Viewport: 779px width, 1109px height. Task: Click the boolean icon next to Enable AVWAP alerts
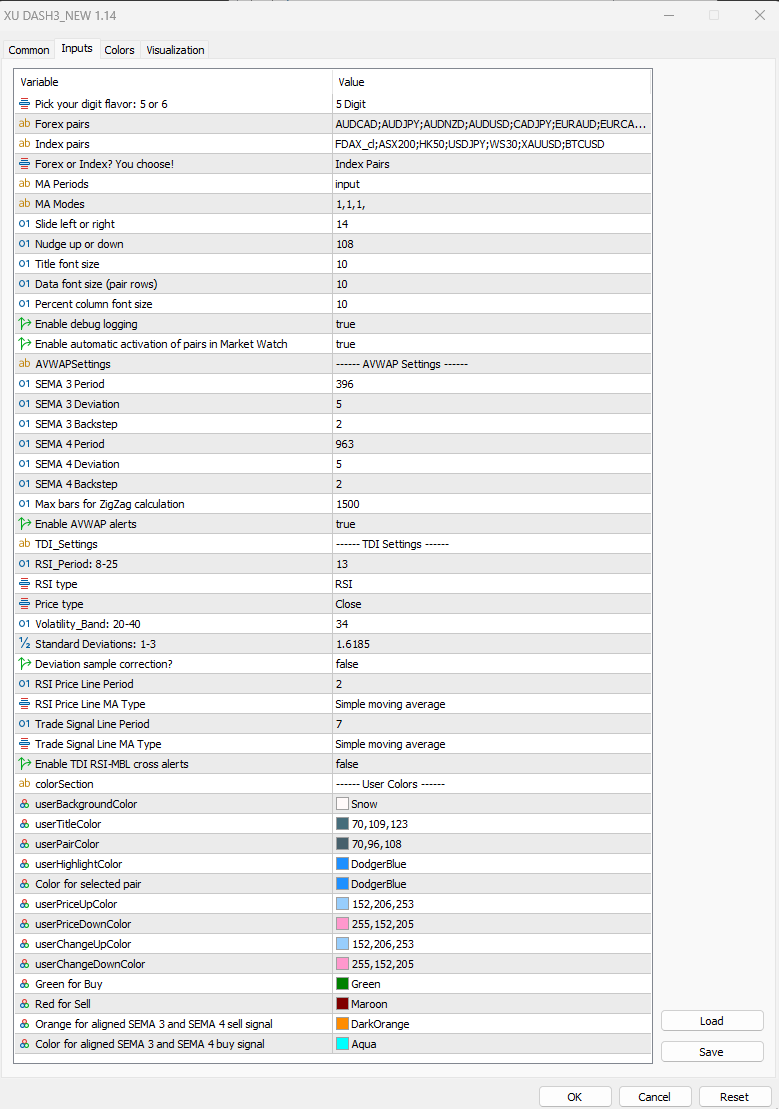pyautogui.click(x=24, y=524)
